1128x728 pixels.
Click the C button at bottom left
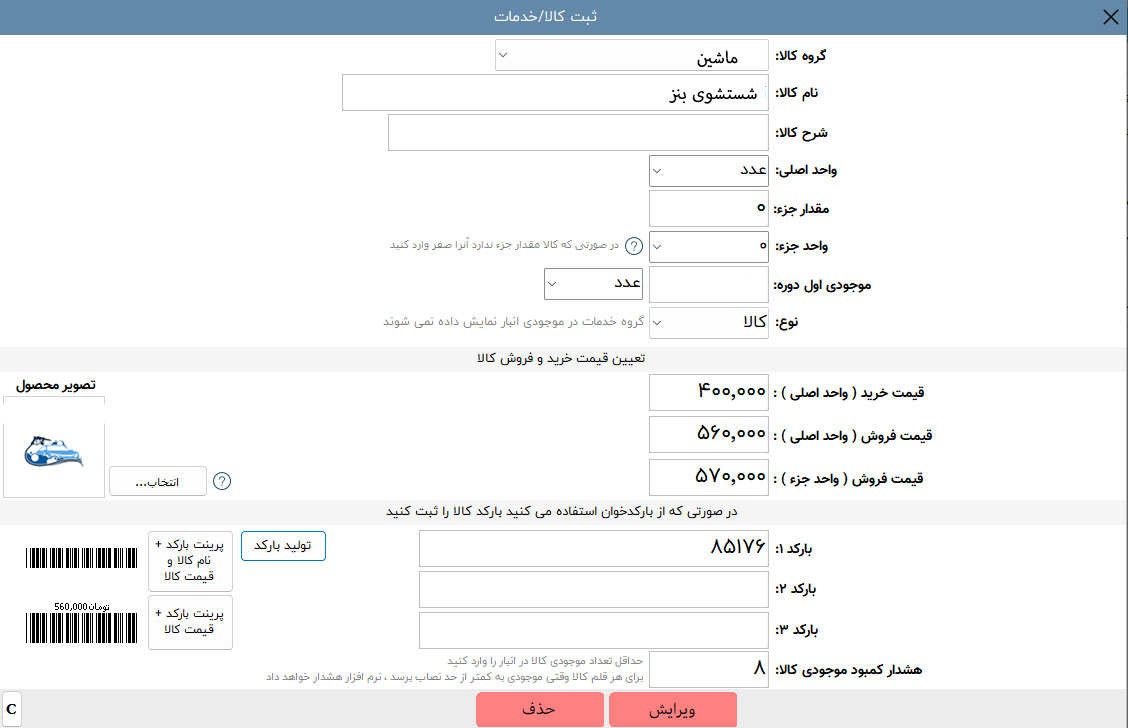(12, 709)
